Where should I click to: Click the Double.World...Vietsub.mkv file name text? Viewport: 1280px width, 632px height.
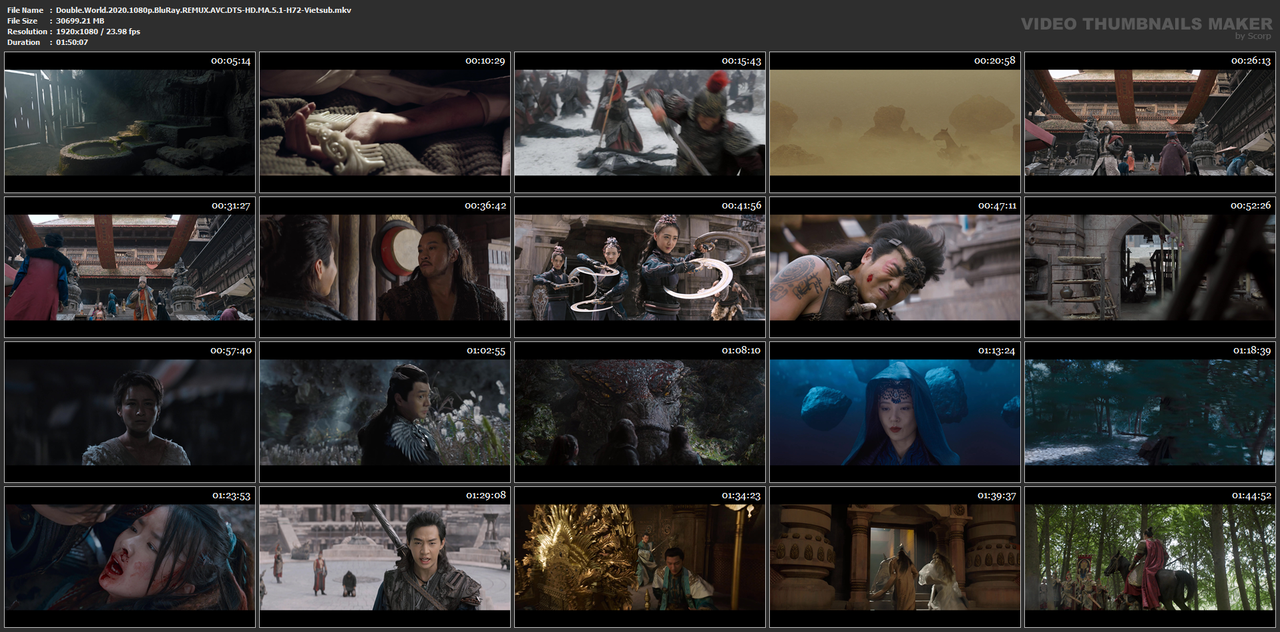[x=203, y=10]
